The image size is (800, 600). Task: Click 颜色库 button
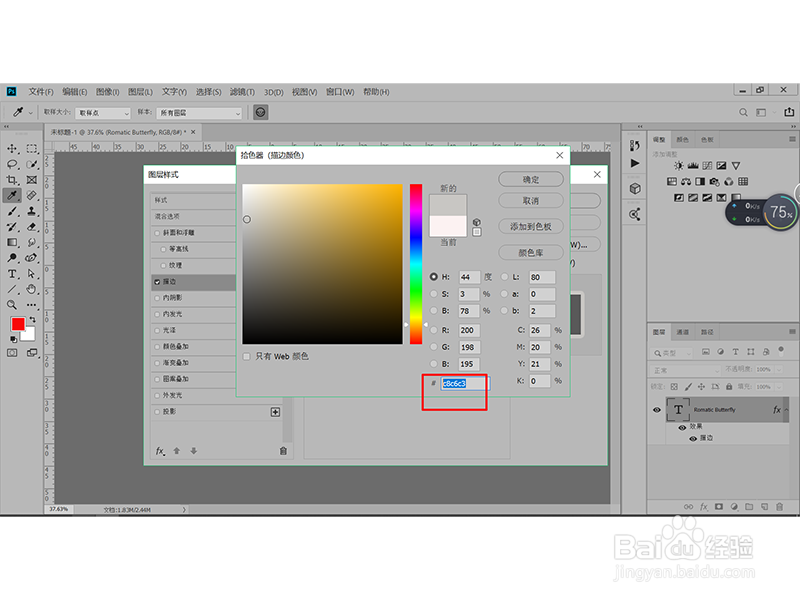(x=531, y=253)
